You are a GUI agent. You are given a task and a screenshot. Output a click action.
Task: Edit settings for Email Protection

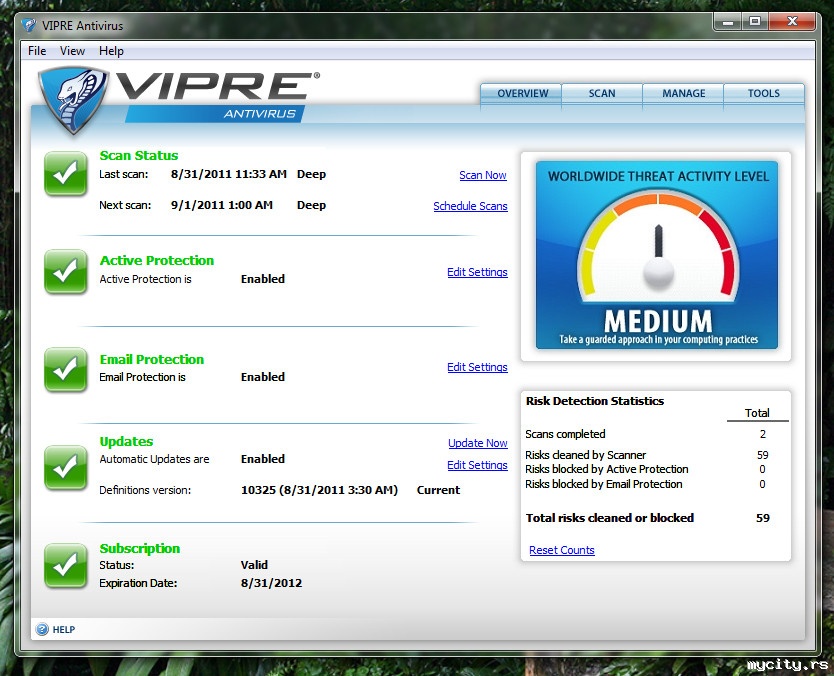(477, 367)
